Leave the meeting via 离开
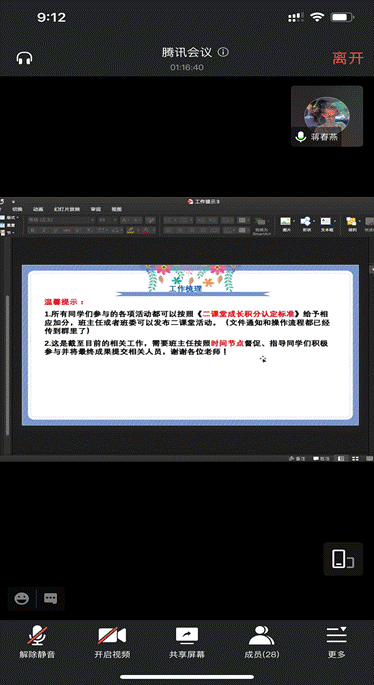 [348, 58]
